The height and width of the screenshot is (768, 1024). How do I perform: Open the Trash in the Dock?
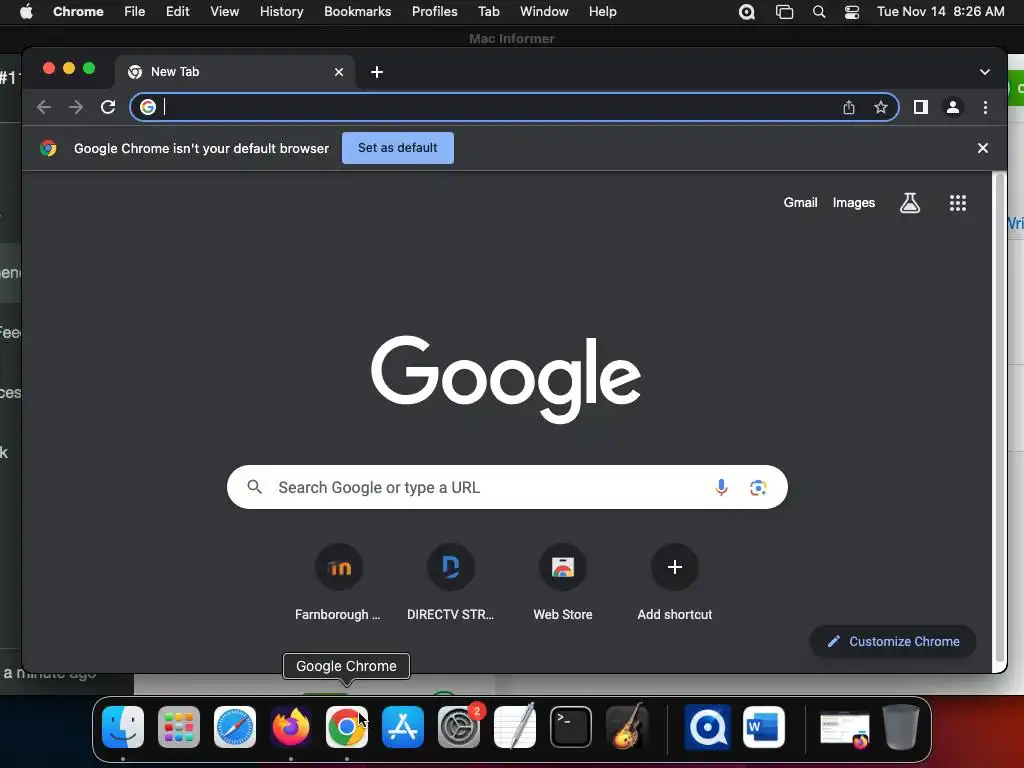coord(901,726)
